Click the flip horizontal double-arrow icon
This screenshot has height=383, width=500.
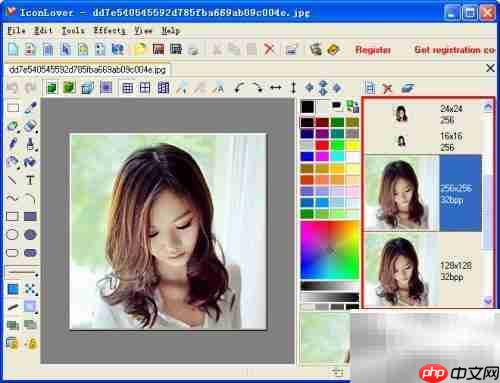tap(275, 88)
